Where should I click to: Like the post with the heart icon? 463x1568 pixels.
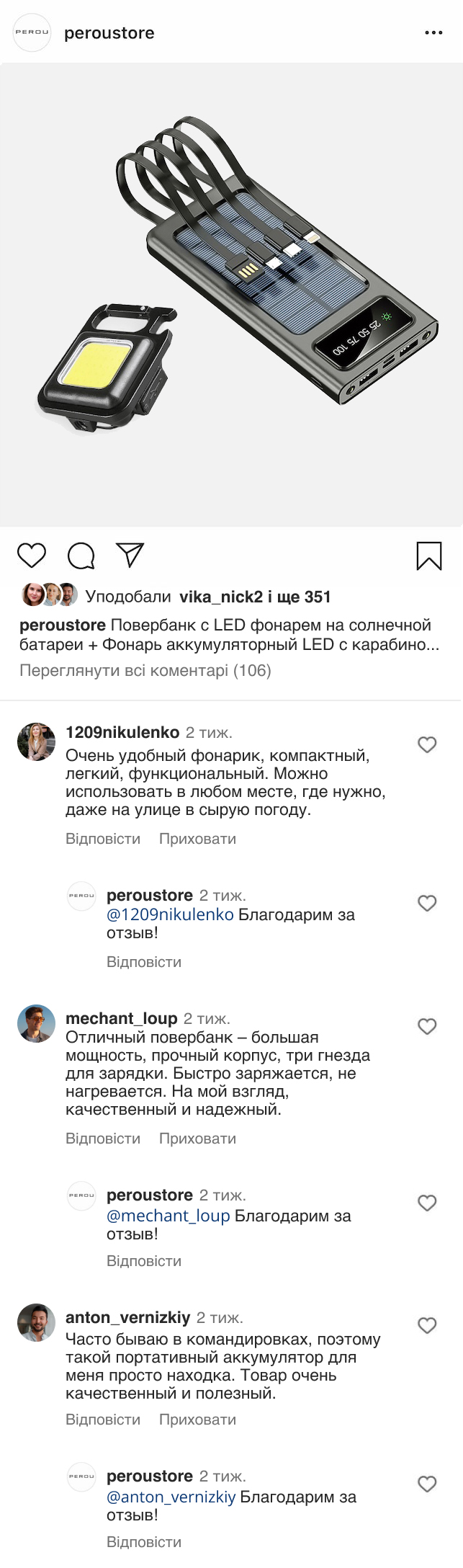pos(32,556)
